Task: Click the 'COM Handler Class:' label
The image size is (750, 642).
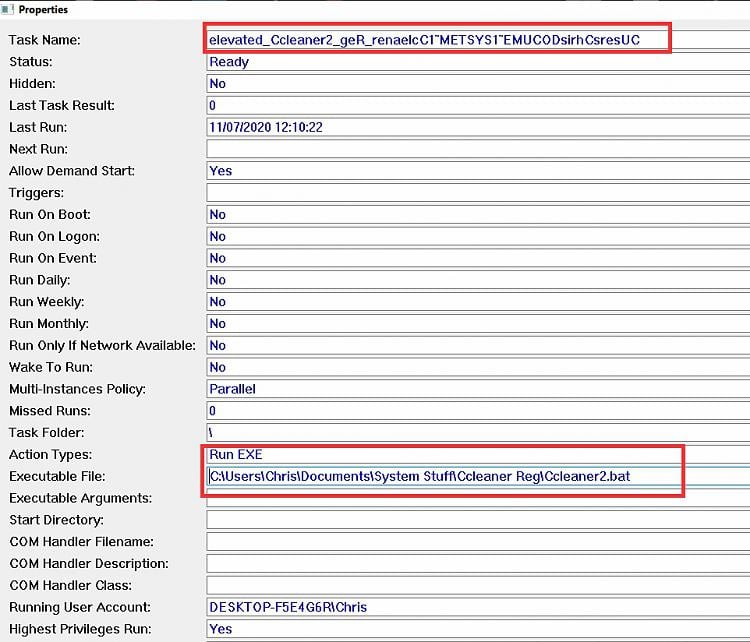Action: [x=70, y=585]
